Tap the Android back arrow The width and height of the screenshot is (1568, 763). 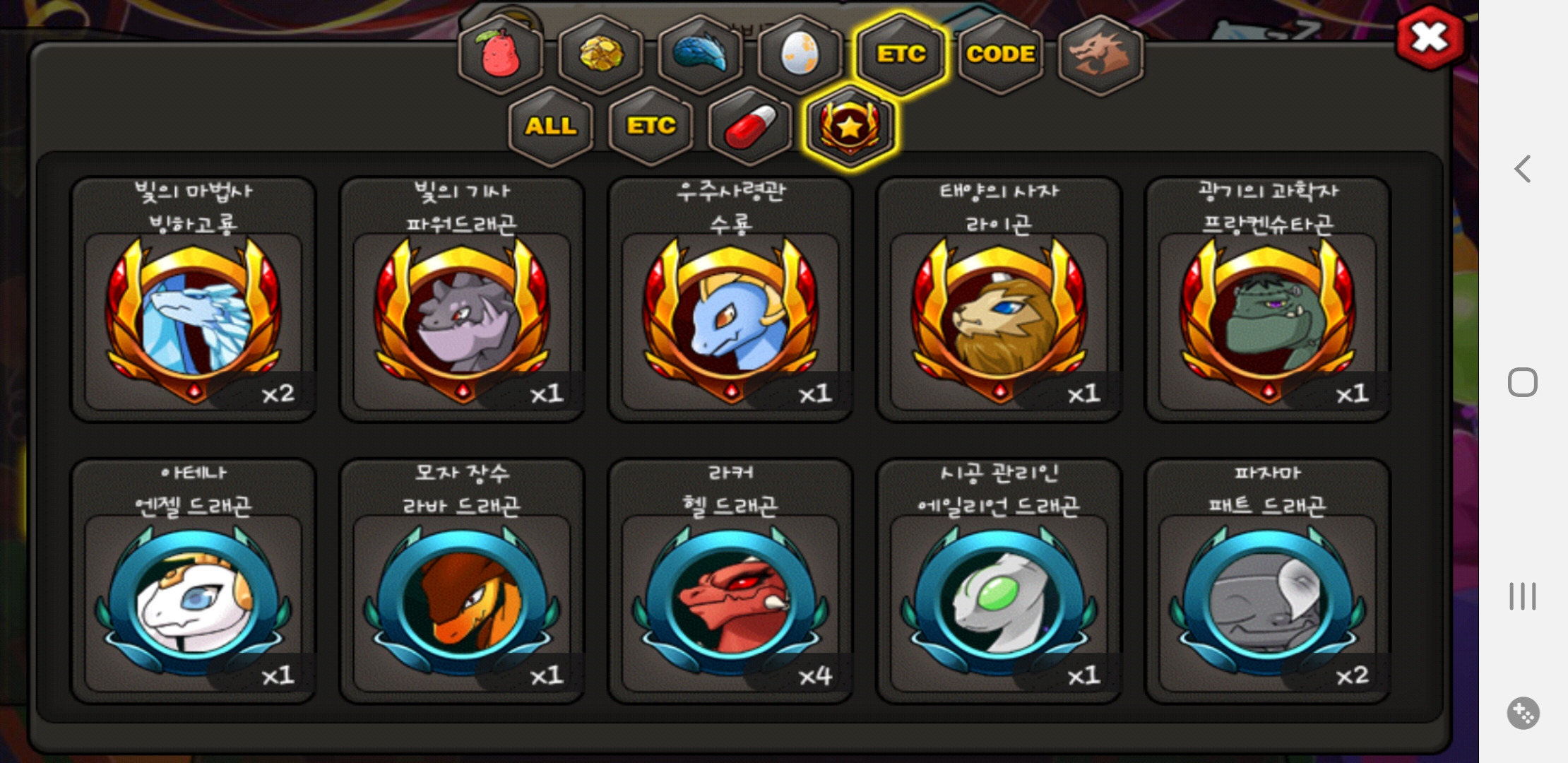tap(1523, 170)
